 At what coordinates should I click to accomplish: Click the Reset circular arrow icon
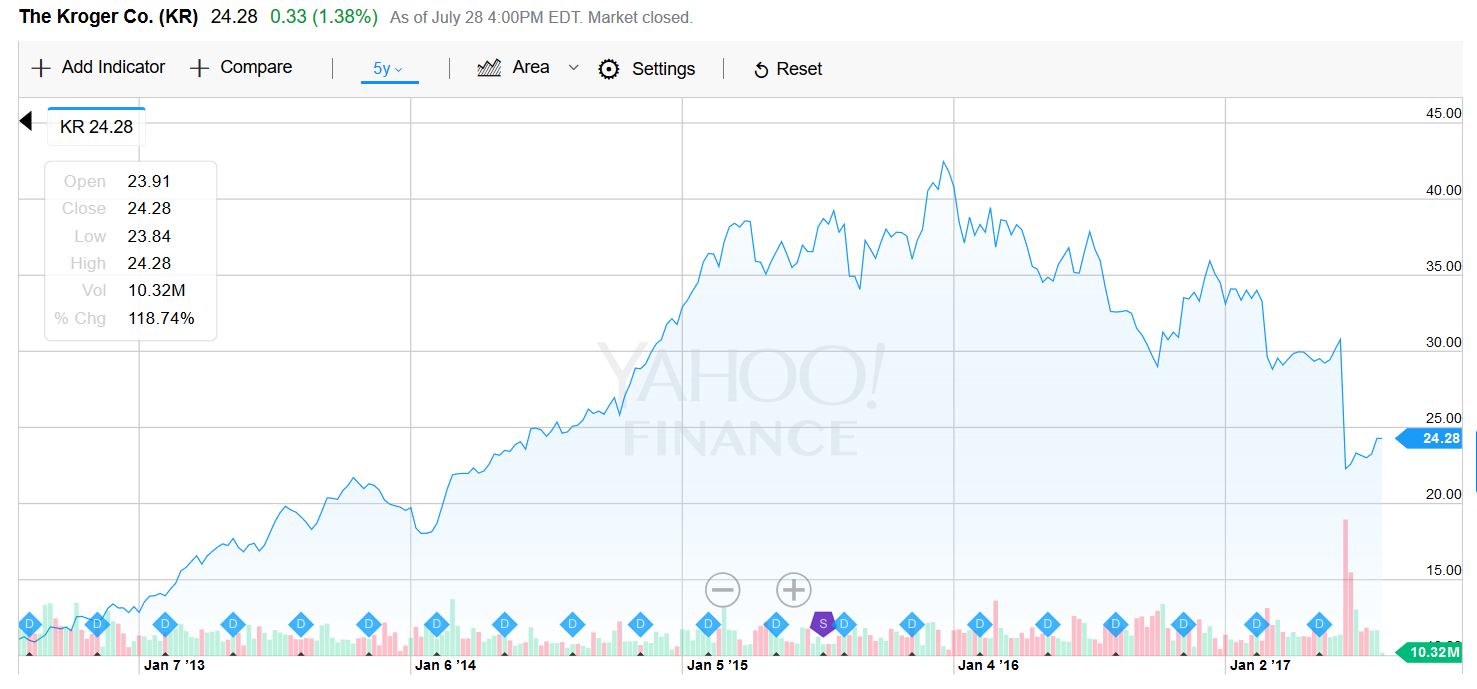tap(760, 70)
